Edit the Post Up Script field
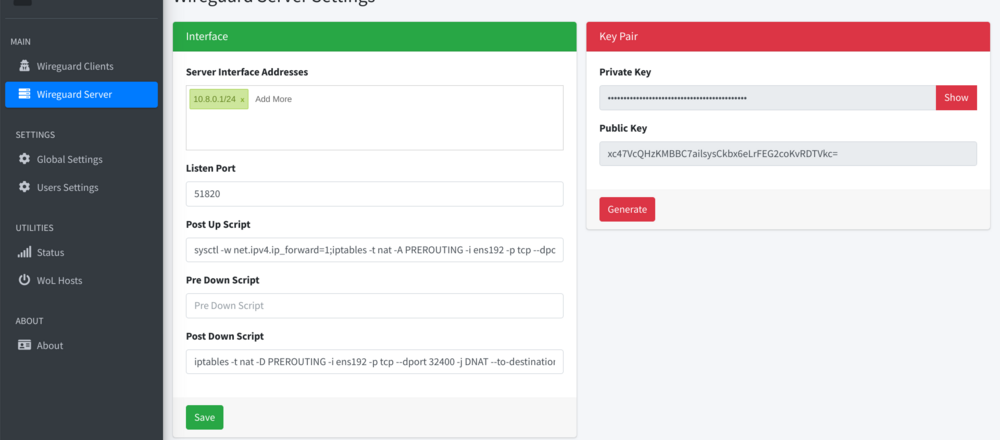1000x440 pixels. click(374, 250)
